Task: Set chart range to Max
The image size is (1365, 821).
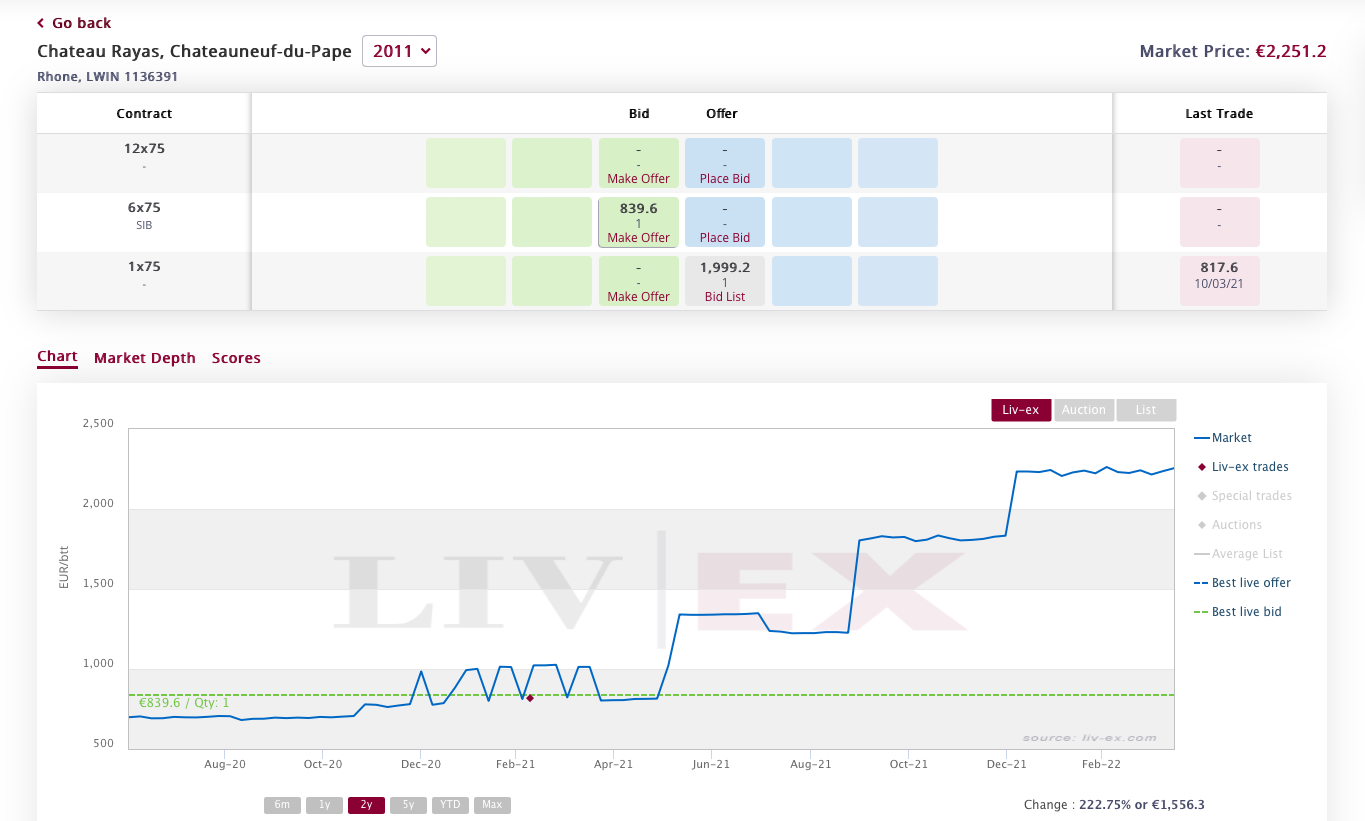Action: (x=492, y=805)
